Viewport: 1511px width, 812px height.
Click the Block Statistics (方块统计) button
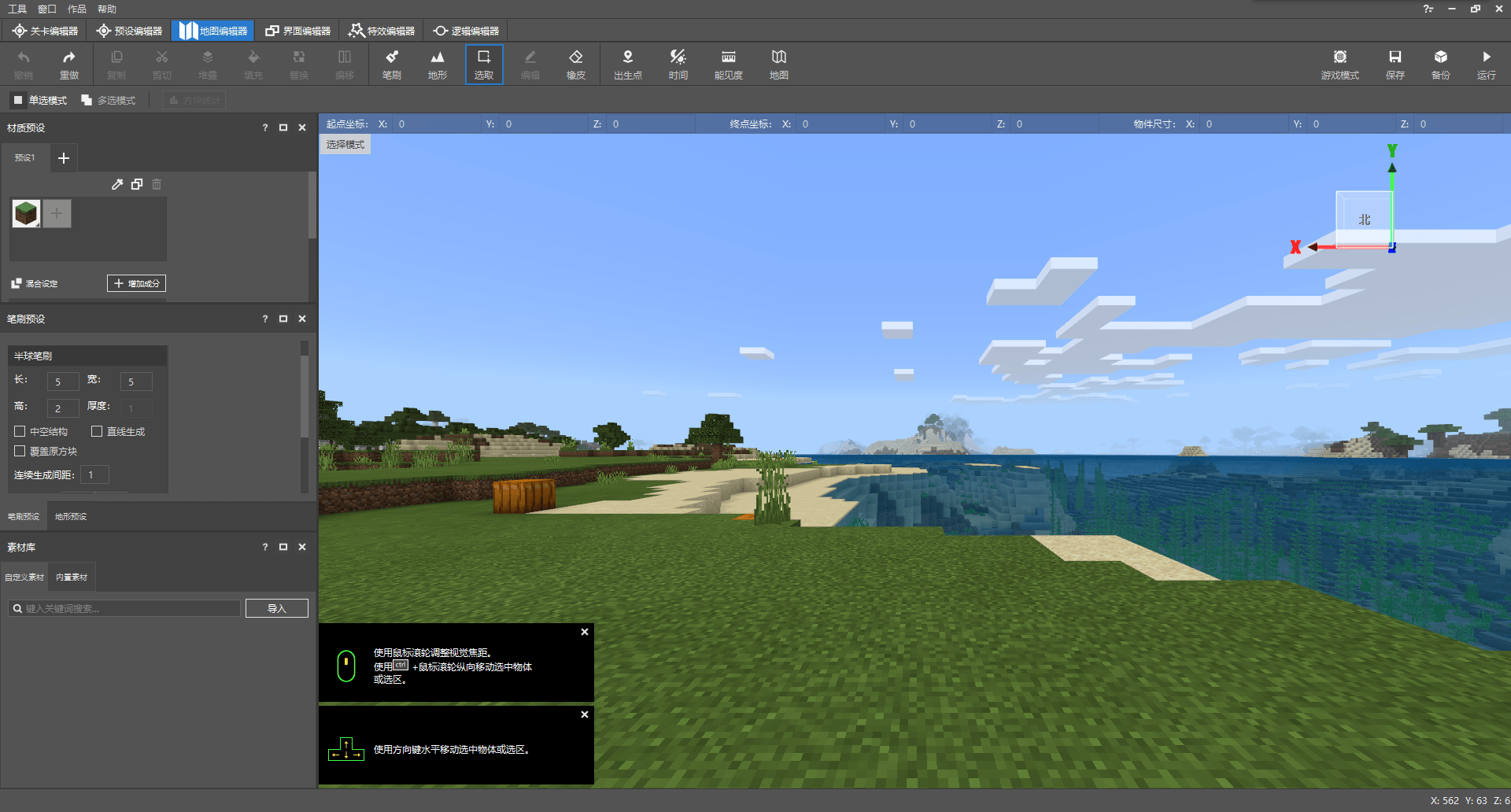(194, 101)
